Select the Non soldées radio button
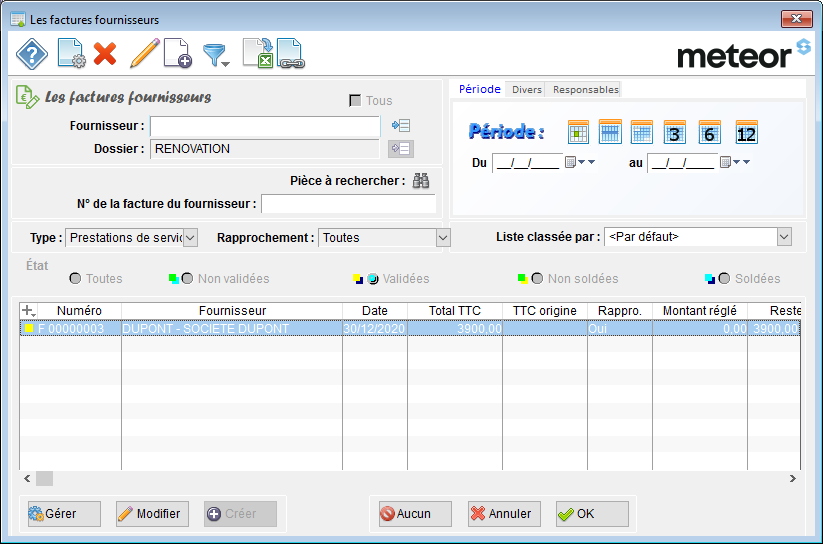The image size is (823, 544). 537,278
